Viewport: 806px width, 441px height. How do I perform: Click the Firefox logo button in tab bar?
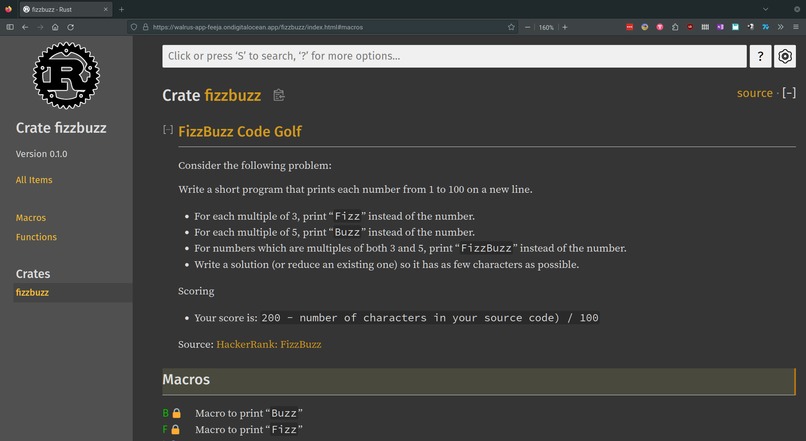[8, 9]
